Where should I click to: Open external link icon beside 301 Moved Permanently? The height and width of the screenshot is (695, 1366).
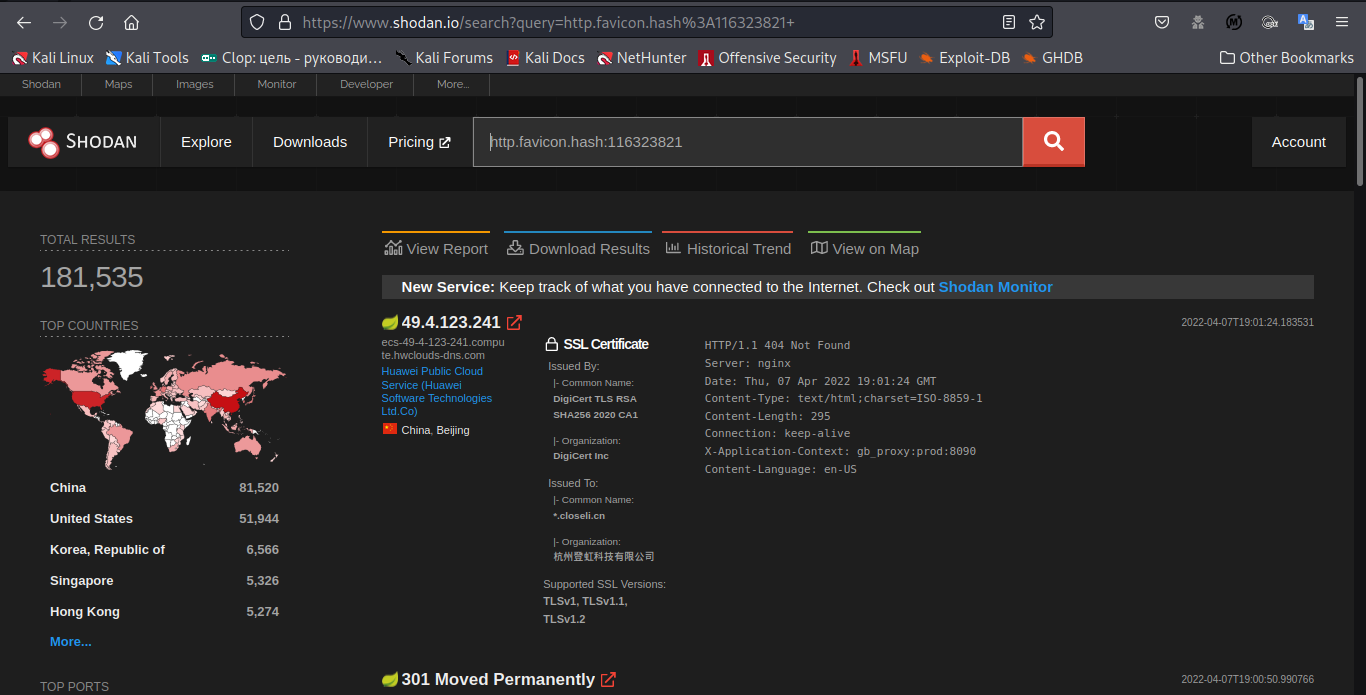[608, 680]
